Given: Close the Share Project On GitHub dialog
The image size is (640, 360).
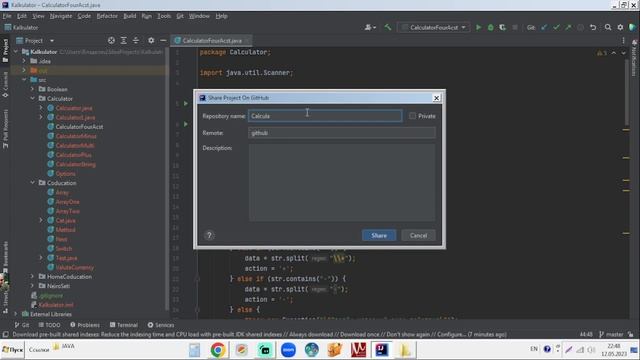Looking at the screenshot, I should [x=436, y=98].
